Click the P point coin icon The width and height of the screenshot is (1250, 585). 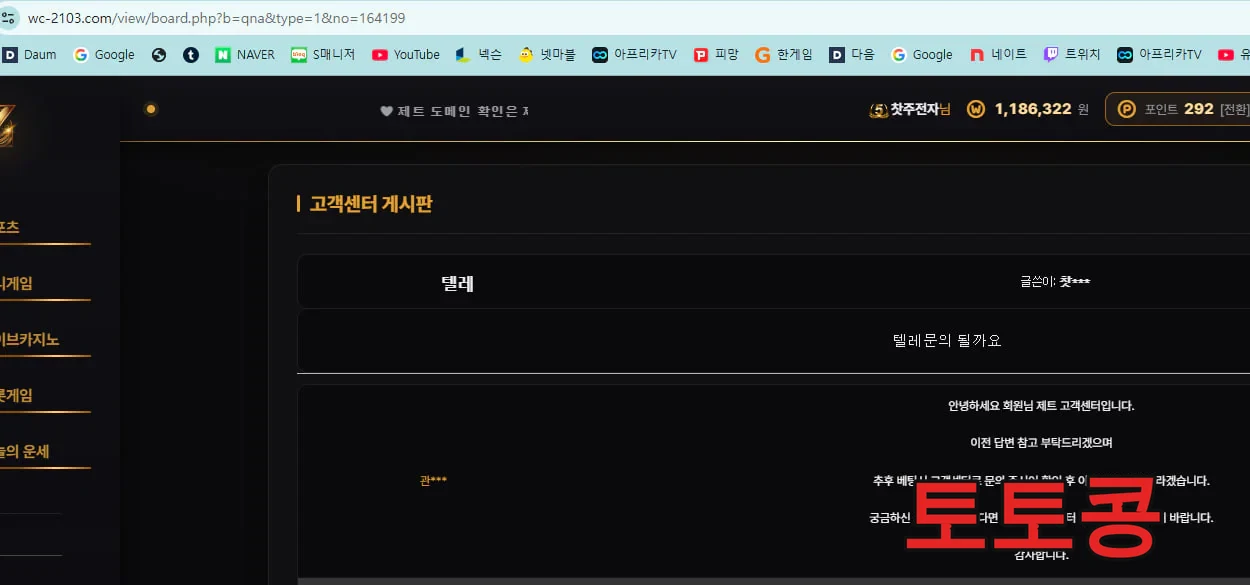tap(1127, 109)
